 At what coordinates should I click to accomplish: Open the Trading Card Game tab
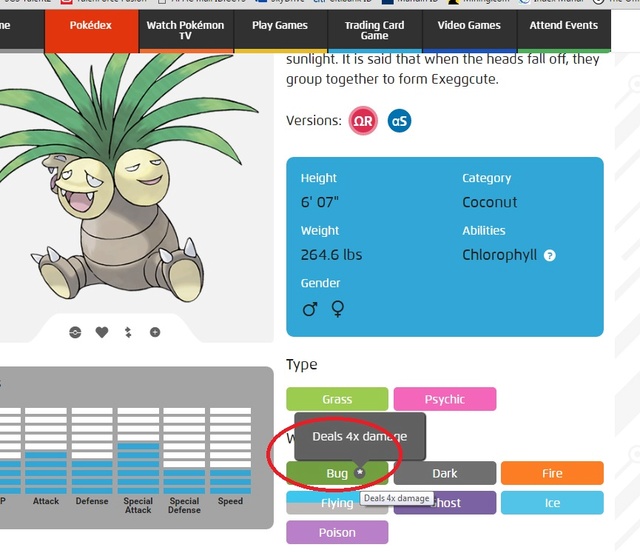[x=375, y=31]
